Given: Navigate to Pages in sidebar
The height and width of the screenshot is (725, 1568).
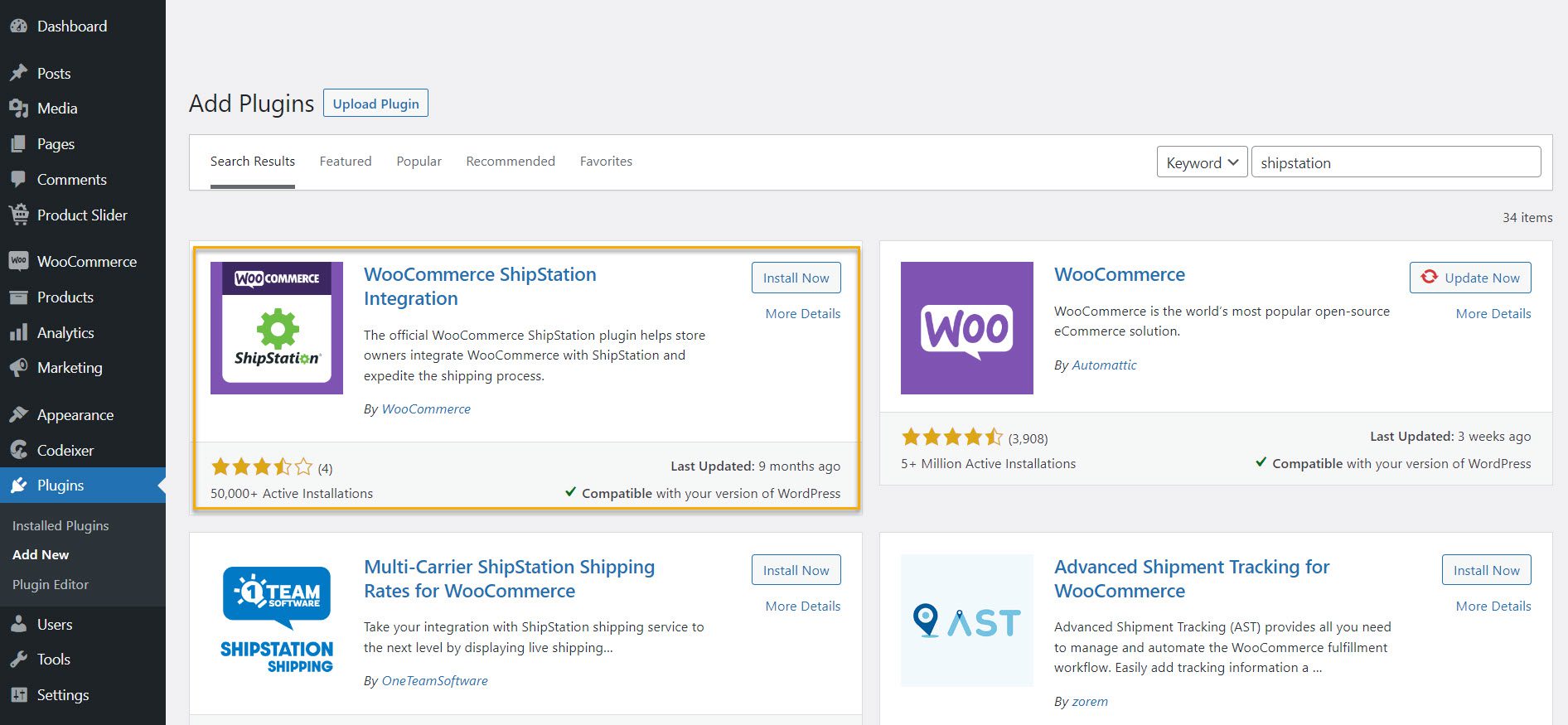Looking at the screenshot, I should point(83,144).
